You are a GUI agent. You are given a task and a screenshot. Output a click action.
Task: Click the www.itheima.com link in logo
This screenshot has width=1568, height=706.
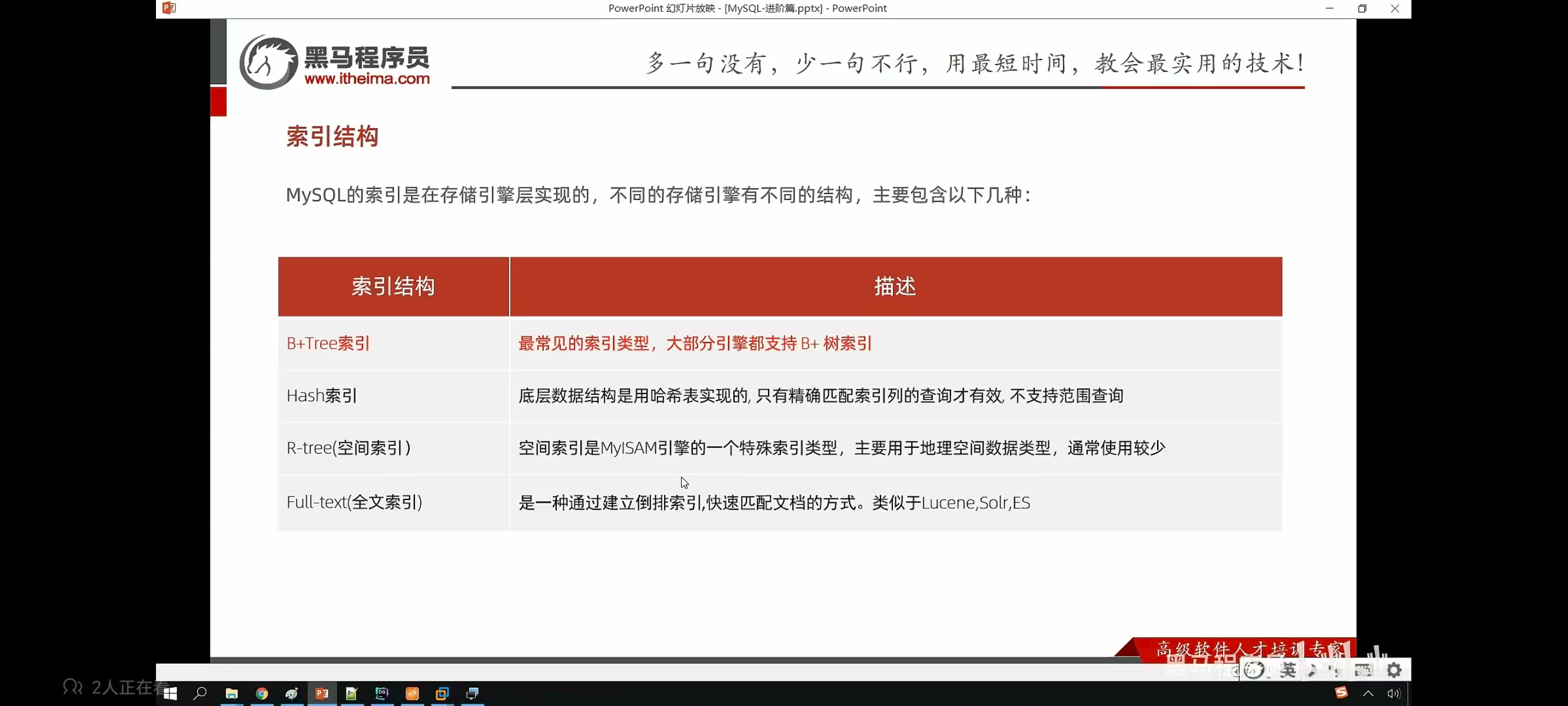[x=367, y=78]
